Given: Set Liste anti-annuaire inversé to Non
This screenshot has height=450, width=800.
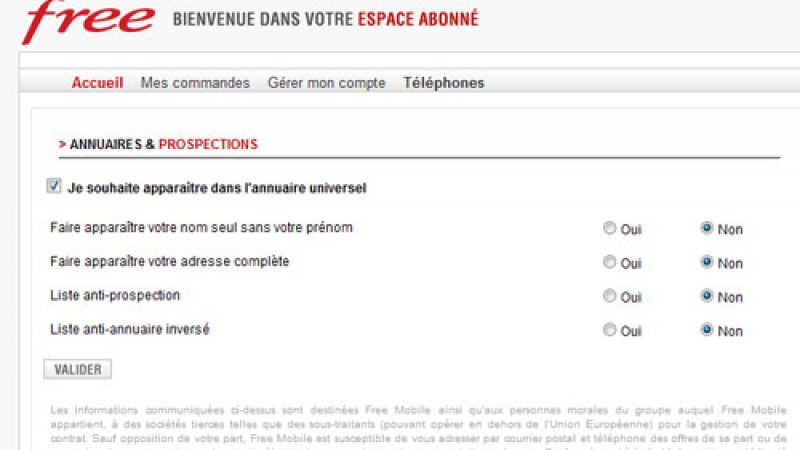Looking at the screenshot, I should point(707,330).
